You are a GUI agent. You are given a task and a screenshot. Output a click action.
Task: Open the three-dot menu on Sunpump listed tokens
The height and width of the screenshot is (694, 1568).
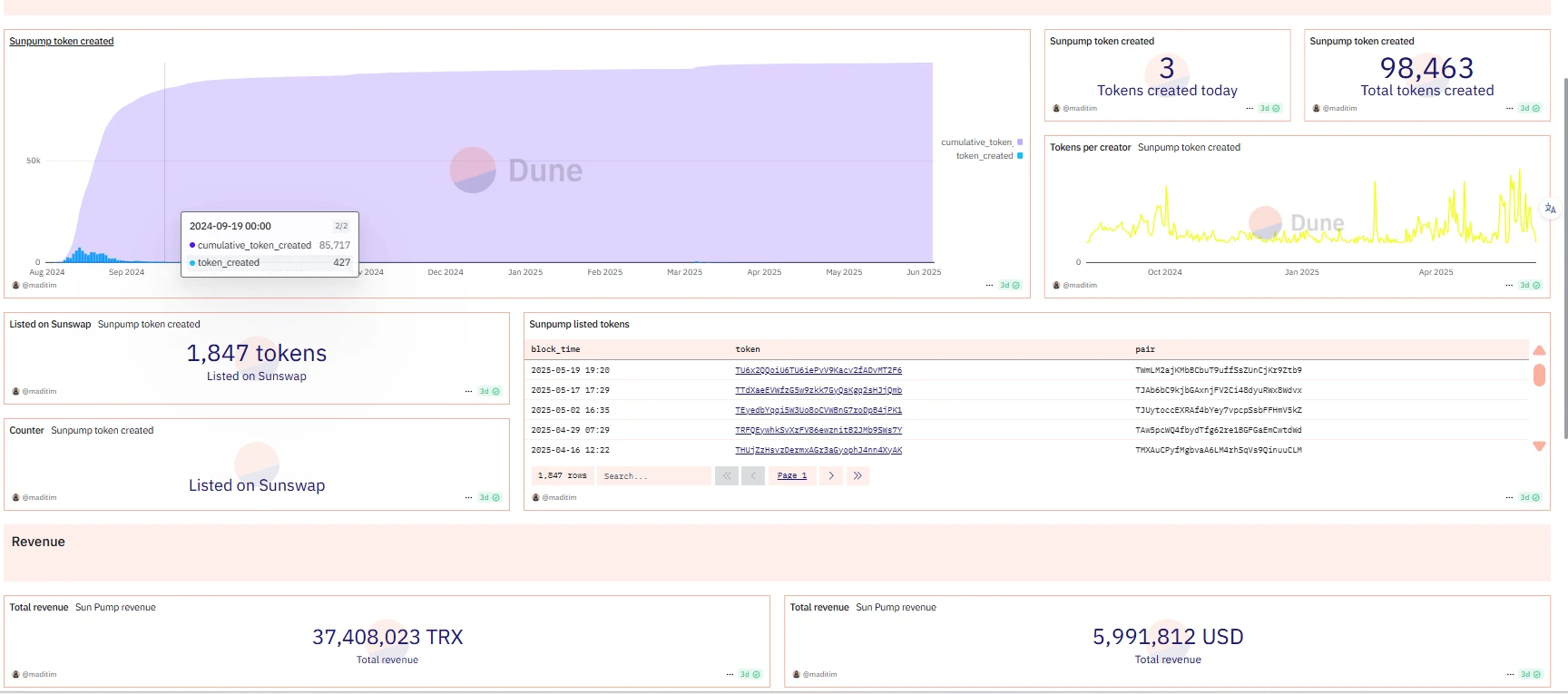(1510, 497)
